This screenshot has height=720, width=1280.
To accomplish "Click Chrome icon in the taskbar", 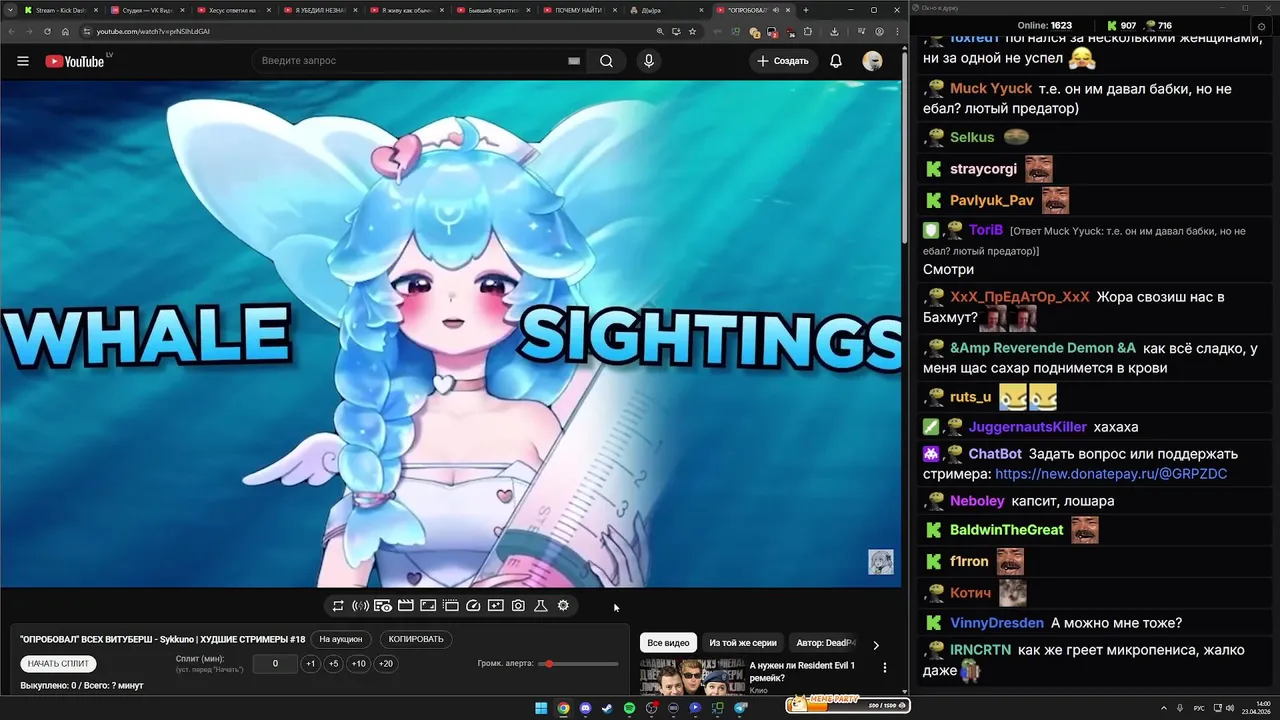I will (563, 708).
